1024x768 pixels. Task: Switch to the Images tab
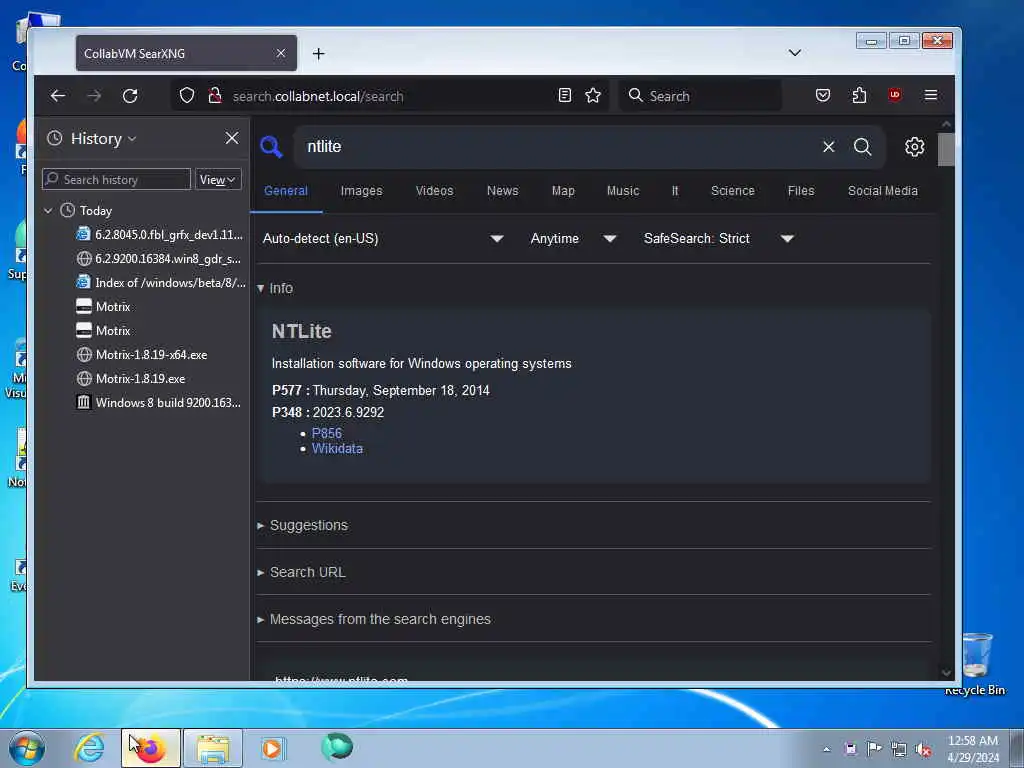click(361, 191)
